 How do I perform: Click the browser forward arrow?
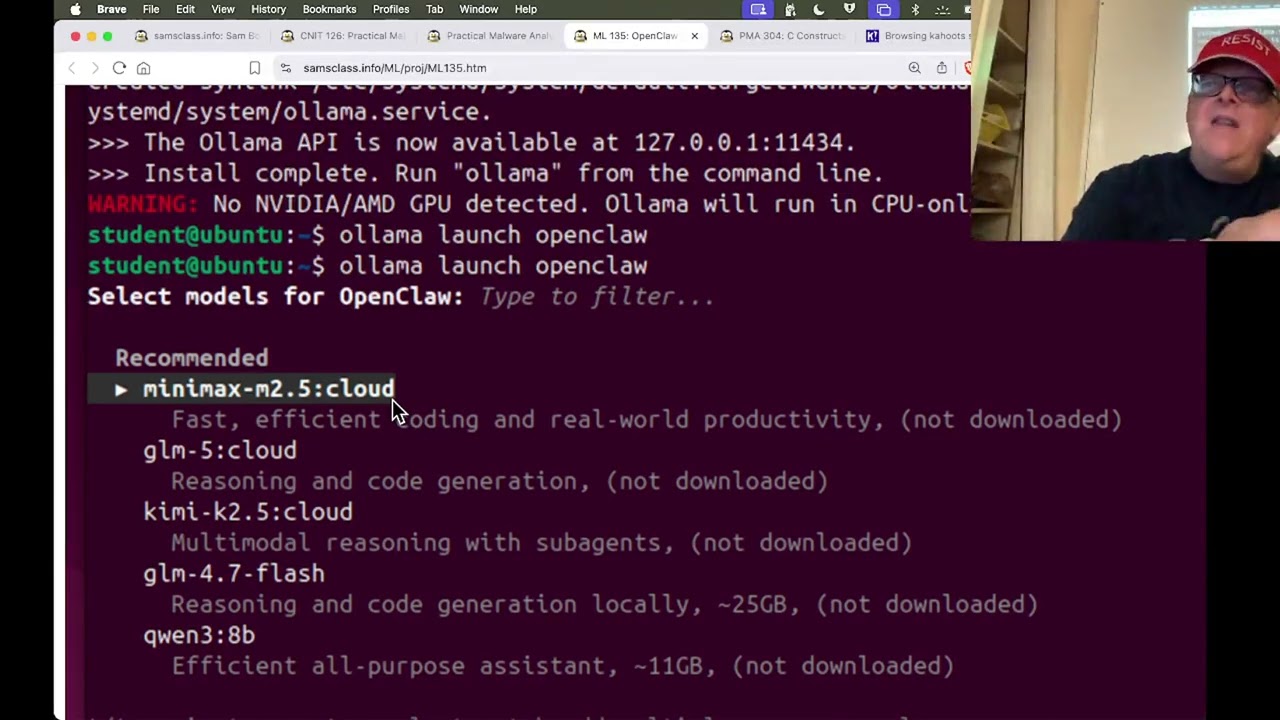(95, 68)
